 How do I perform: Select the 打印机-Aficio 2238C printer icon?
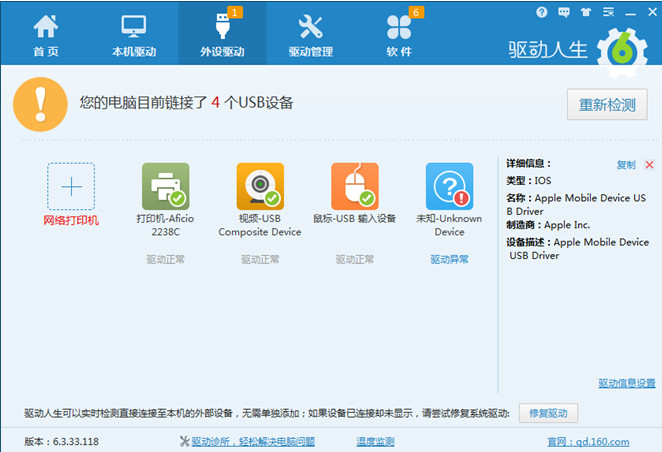[165, 187]
